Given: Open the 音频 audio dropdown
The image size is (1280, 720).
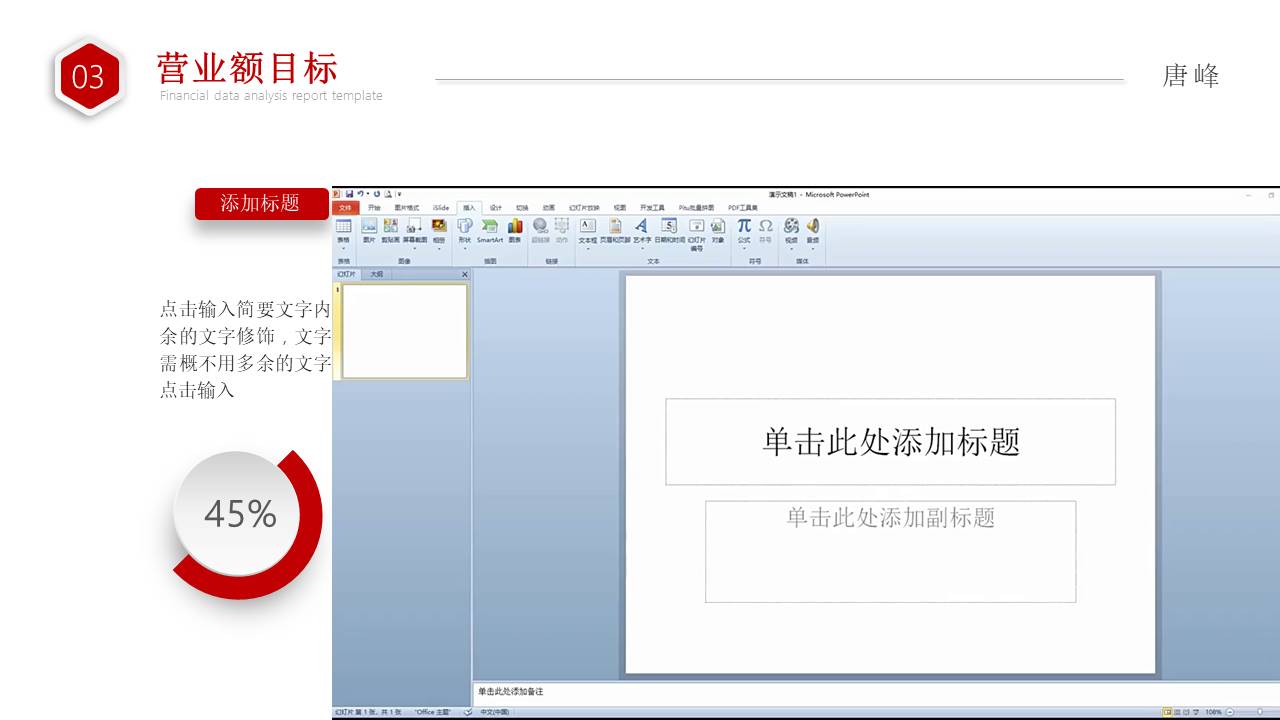Looking at the screenshot, I should [812, 246].
